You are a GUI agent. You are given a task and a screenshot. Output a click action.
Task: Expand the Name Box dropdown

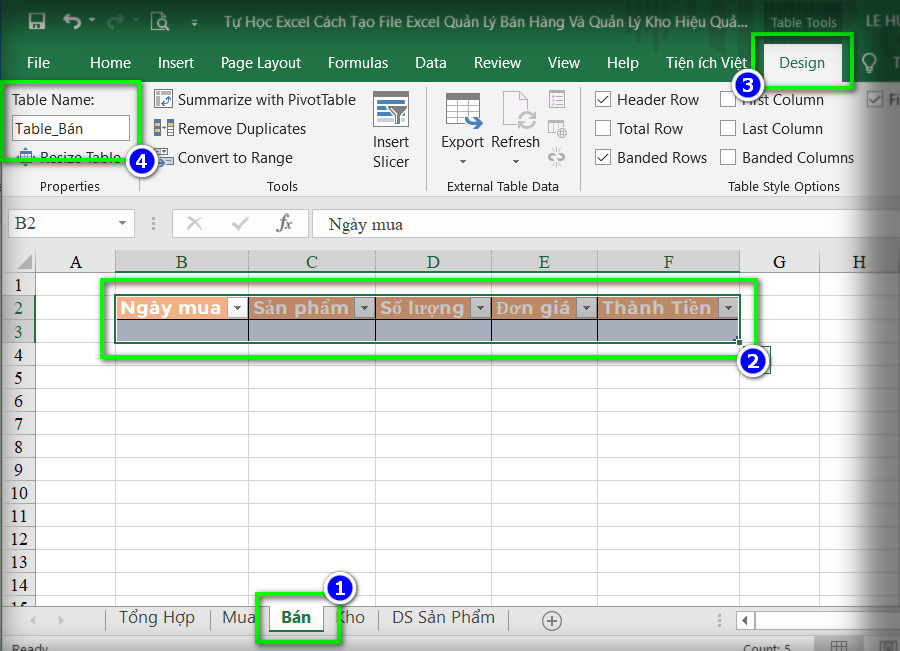122,223
